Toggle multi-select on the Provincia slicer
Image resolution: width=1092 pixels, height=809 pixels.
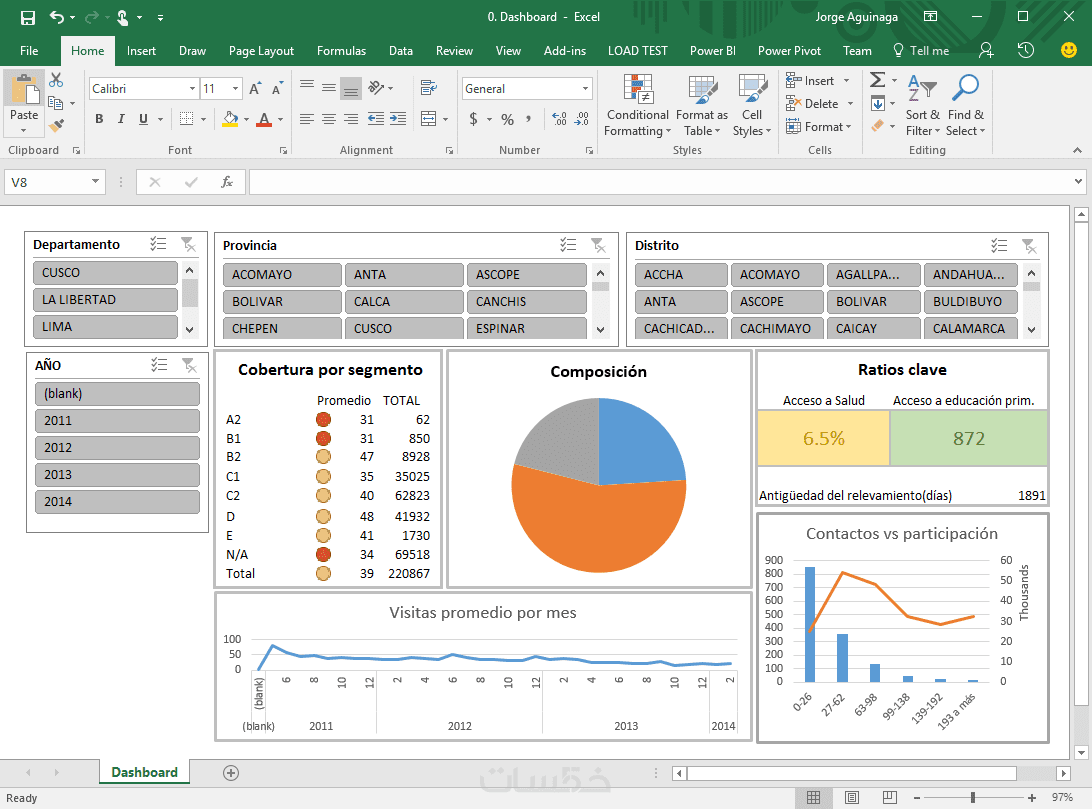coord(567,245)
